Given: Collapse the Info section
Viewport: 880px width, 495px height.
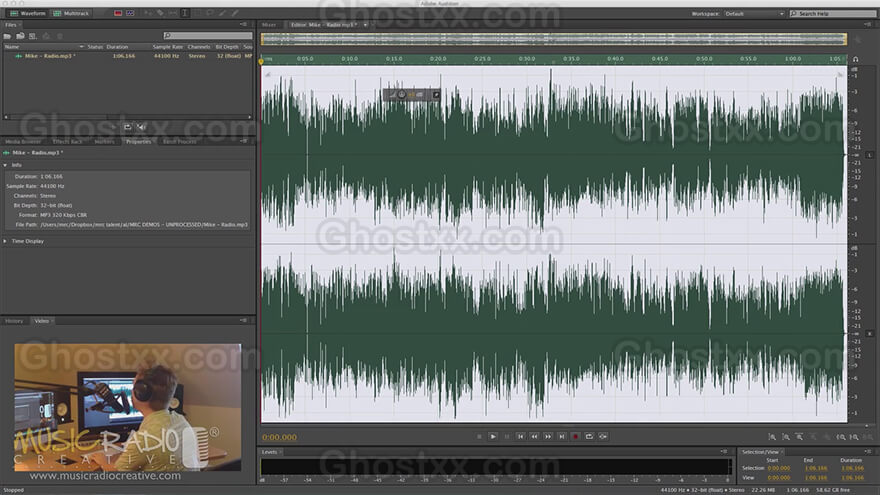Looking at the screenshot, I should (5, 165).
